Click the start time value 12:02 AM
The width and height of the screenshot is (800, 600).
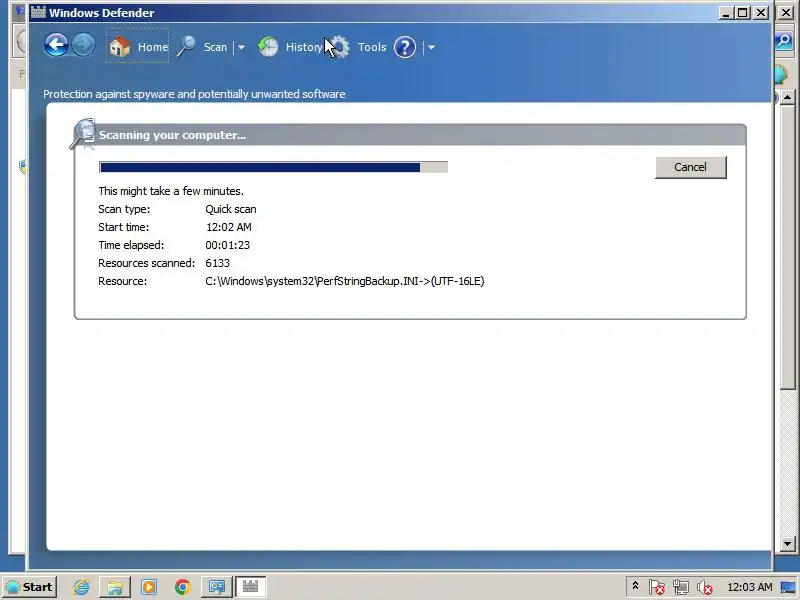229,227
